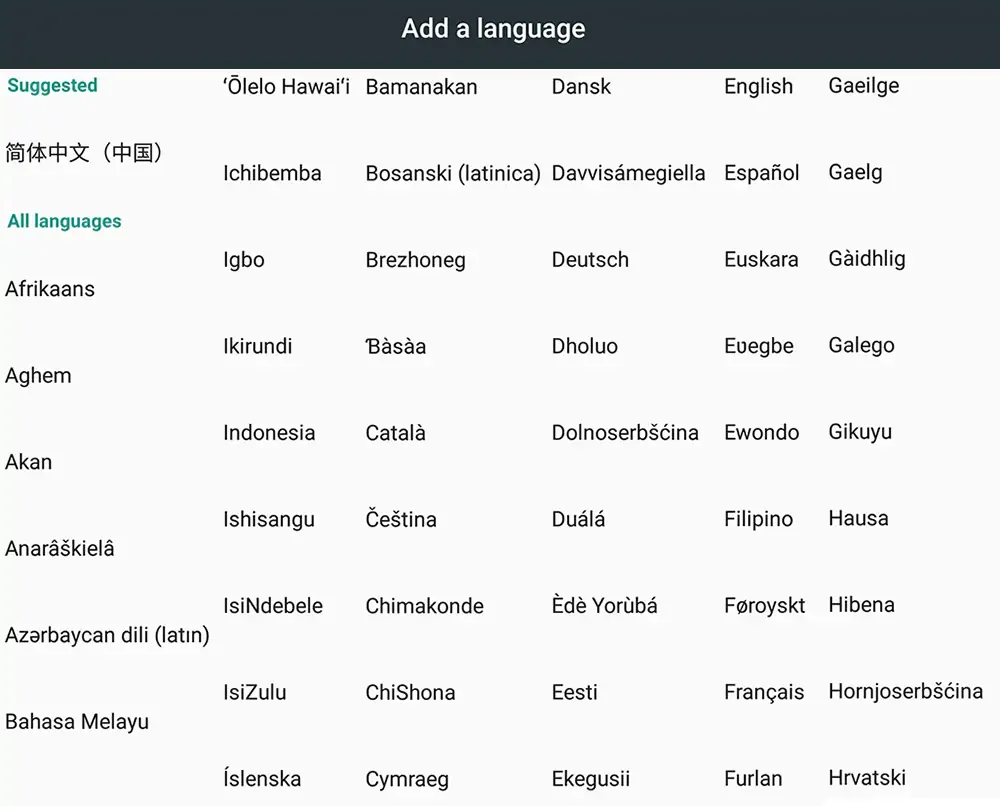This screenshot has width=1000, height=806.
Task: Select Čeština from the list
Action: pyautogui.click(x=401, y=519)
